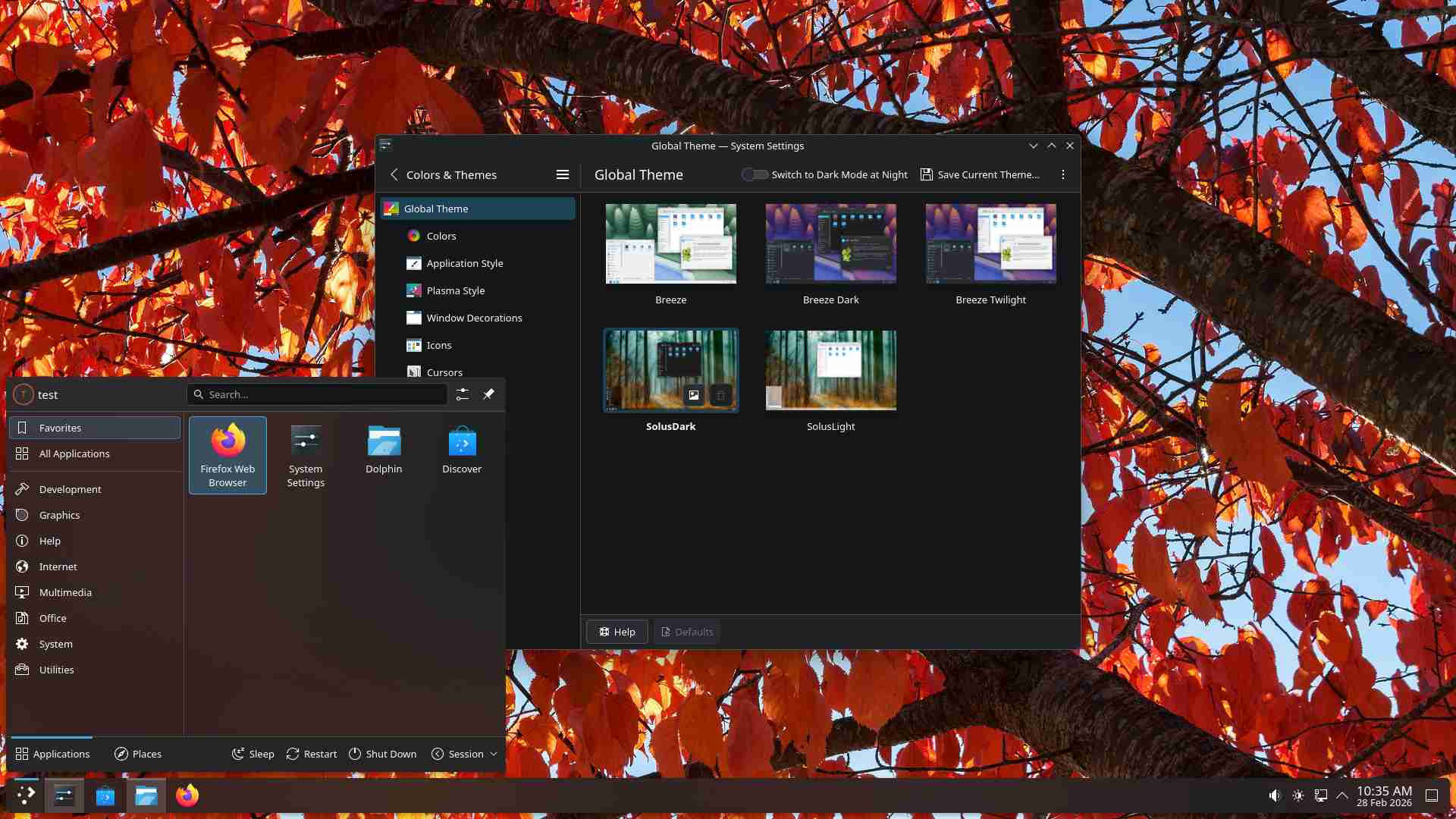Screen dimensions: 1456x819
Task: Click the SolusDark desktop layout preview icon
Action: click(x=693, y=395)
